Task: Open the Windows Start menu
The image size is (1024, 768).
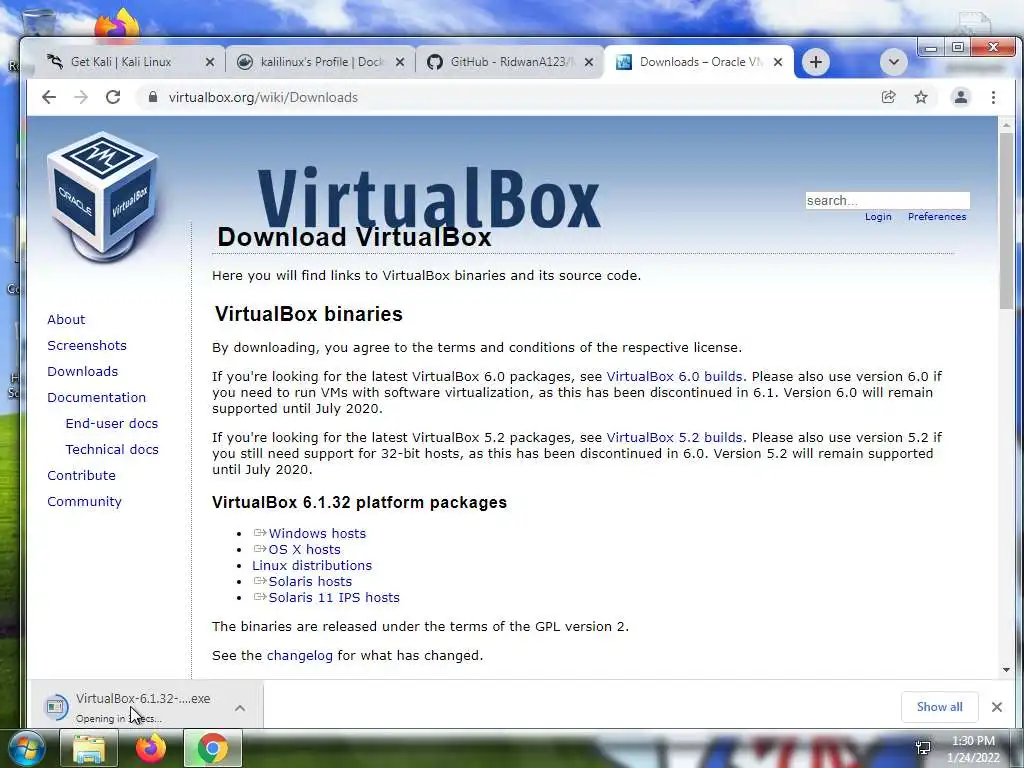Action: [27, 749]
